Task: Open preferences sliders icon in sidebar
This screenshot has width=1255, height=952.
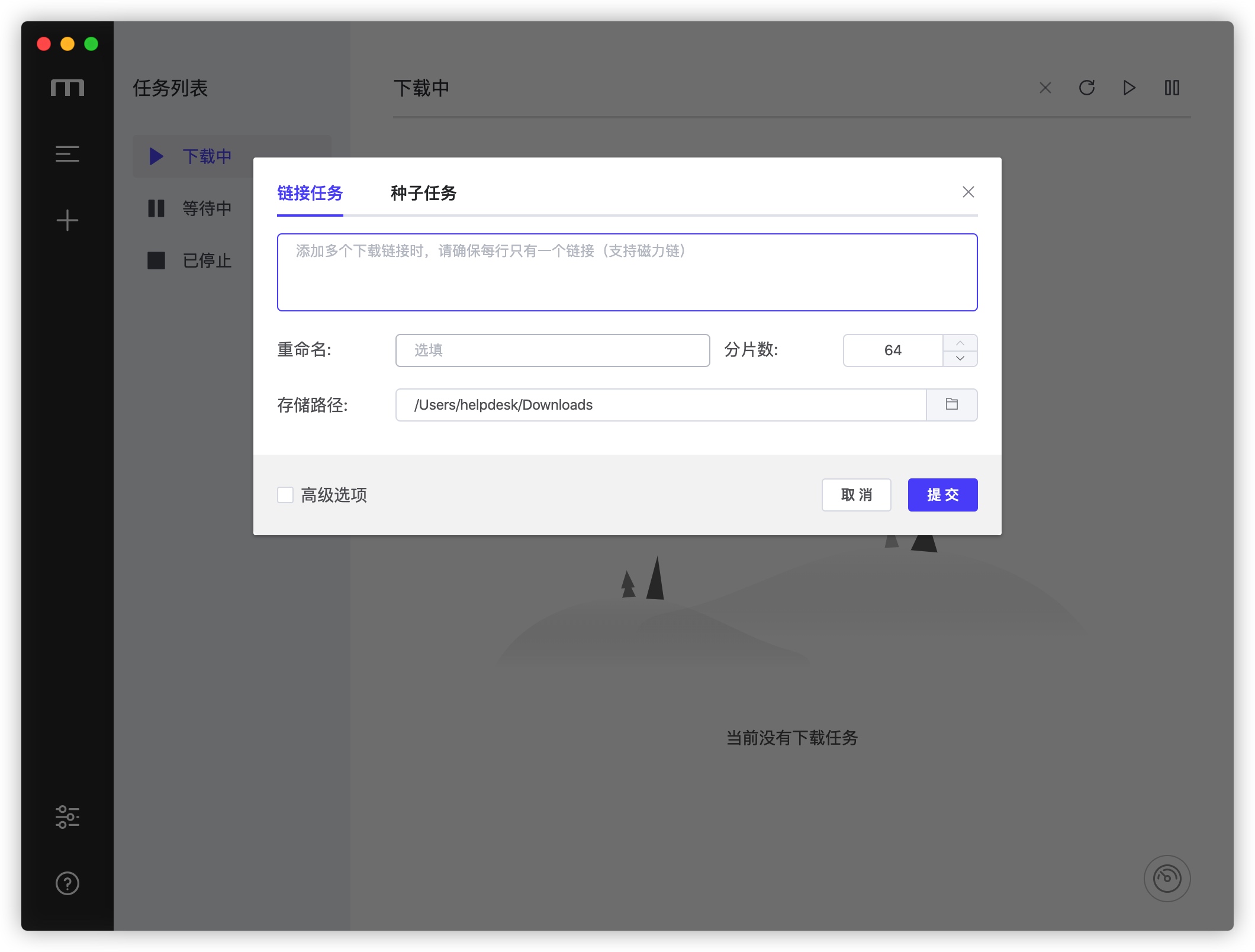Action: point(67,817)
